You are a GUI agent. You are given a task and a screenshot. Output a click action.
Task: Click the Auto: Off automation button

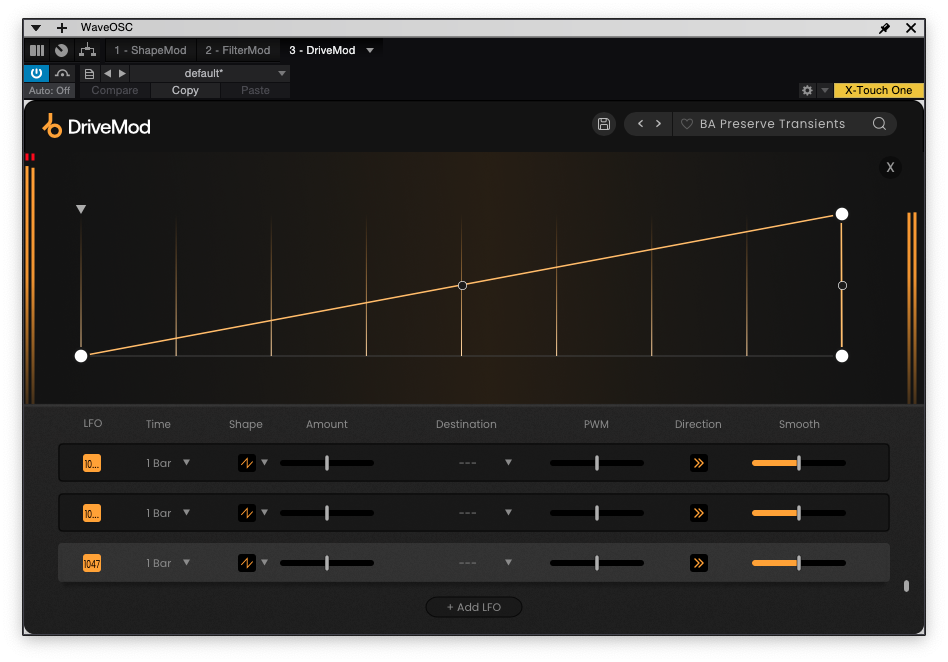pos(50,90)
